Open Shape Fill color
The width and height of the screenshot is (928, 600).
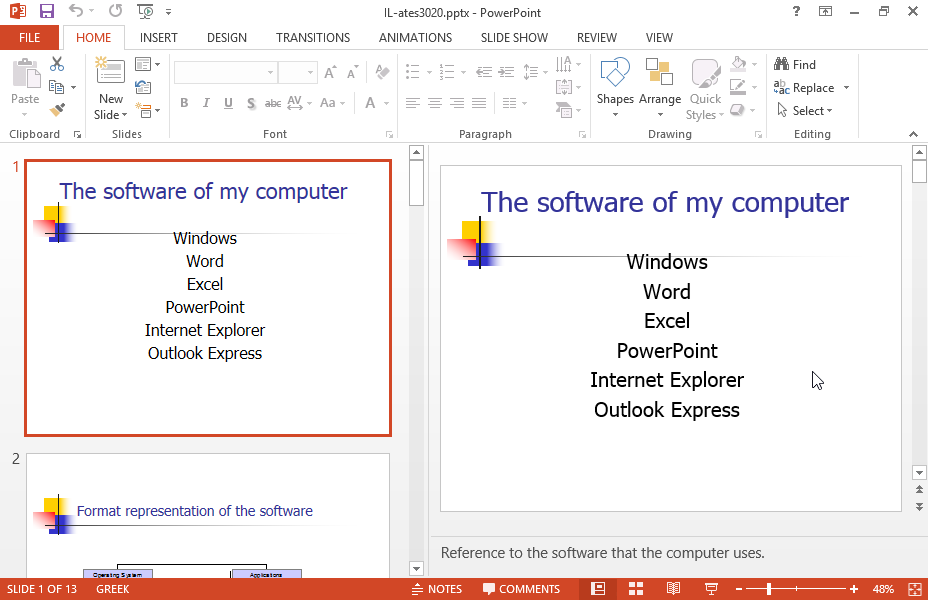(743, 64)
